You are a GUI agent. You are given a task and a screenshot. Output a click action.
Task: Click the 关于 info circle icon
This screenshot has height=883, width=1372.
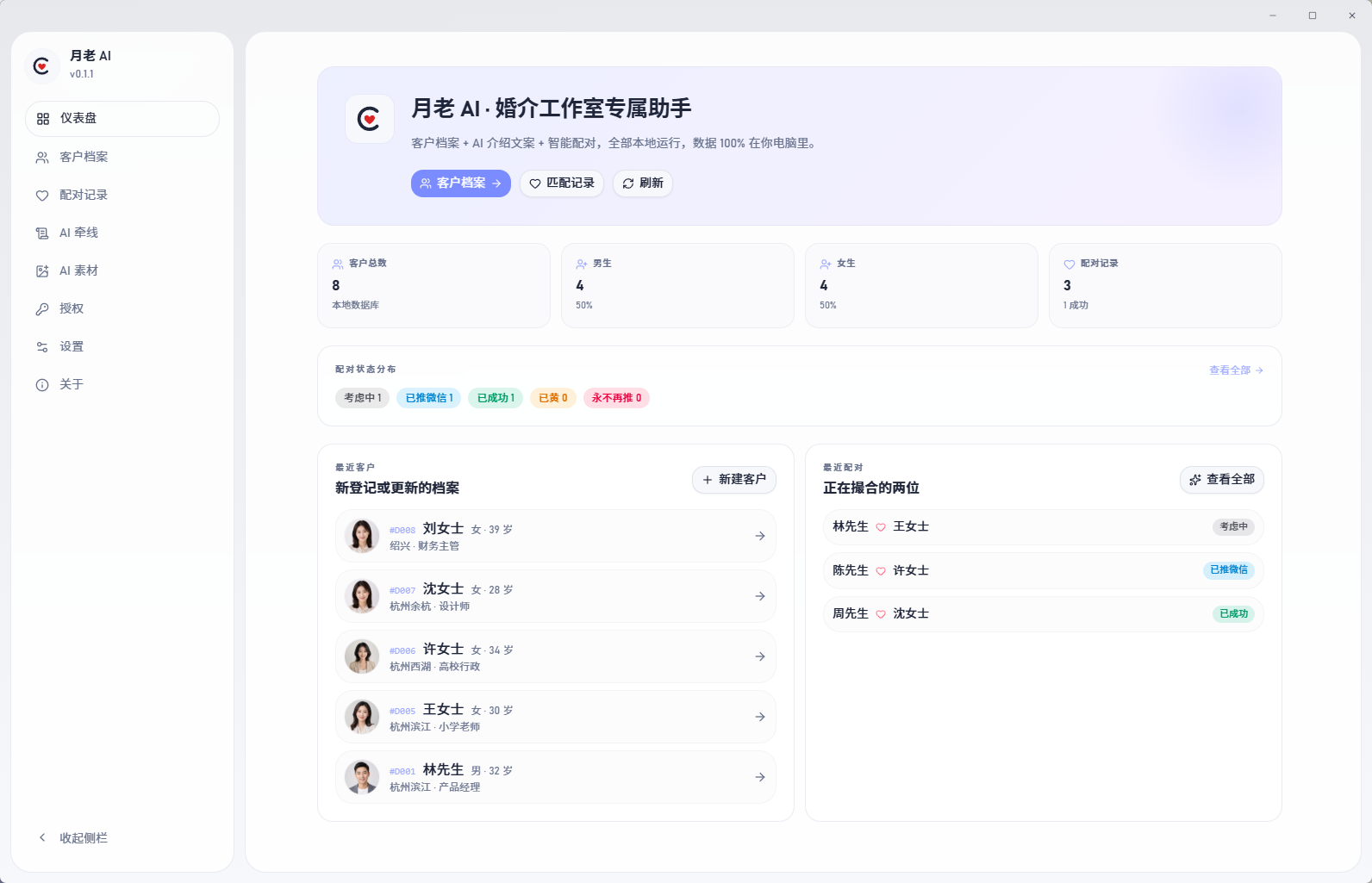pyautogui.click(x=42, y=385)
